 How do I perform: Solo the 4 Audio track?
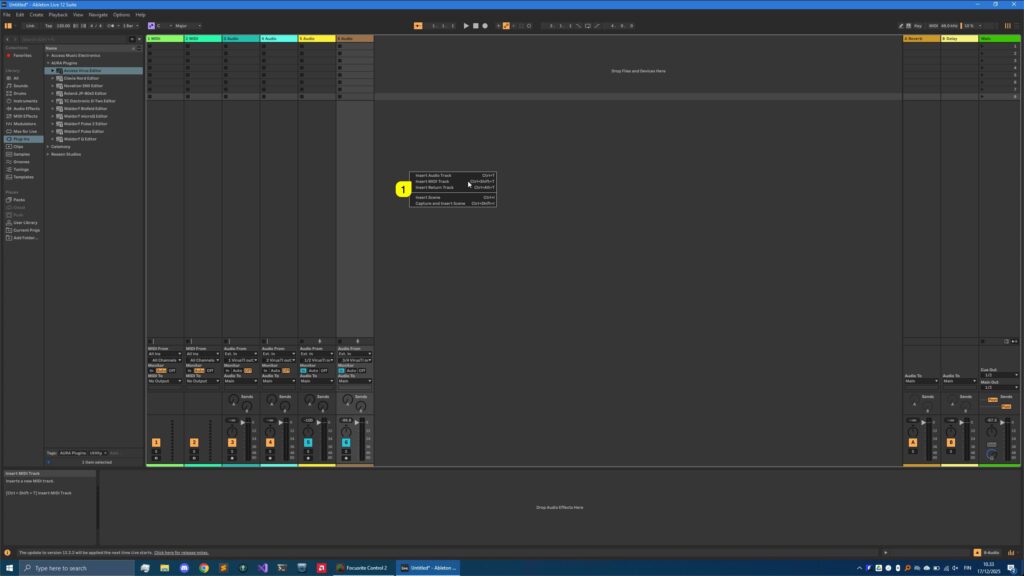coord(270,452)
